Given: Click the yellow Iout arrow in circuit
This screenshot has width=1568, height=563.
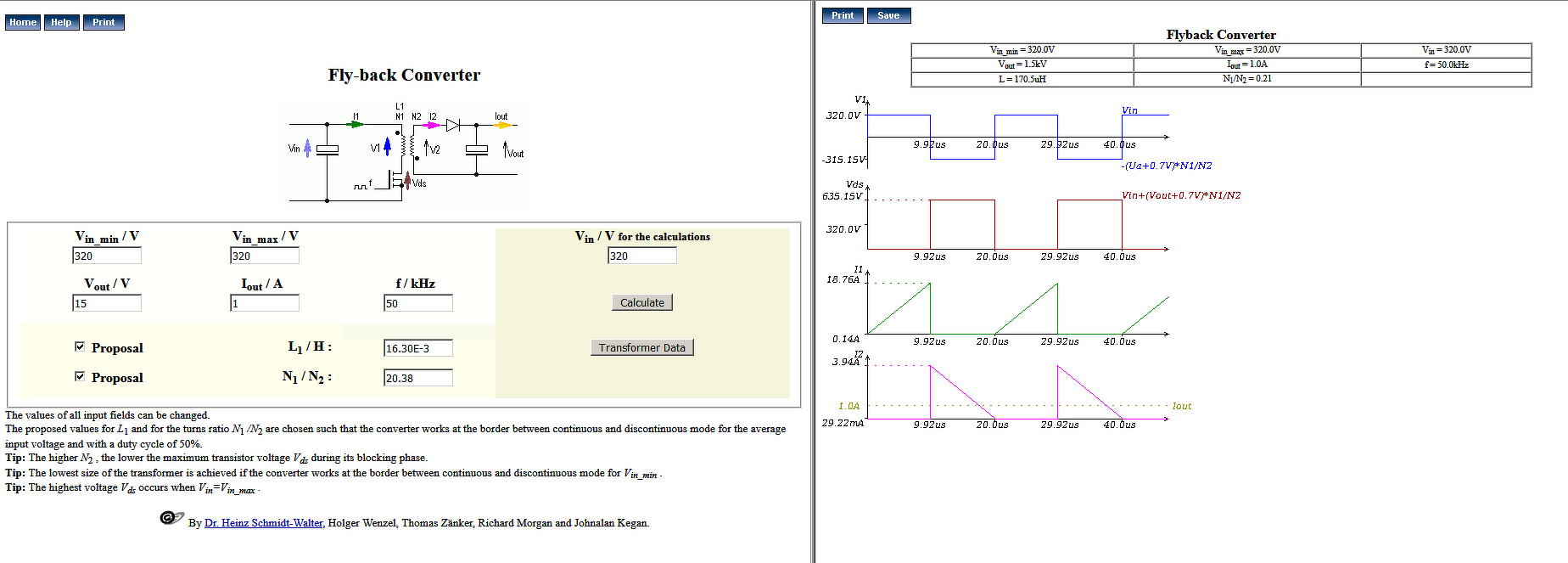Looking at the screenshot, I should 501,125.
